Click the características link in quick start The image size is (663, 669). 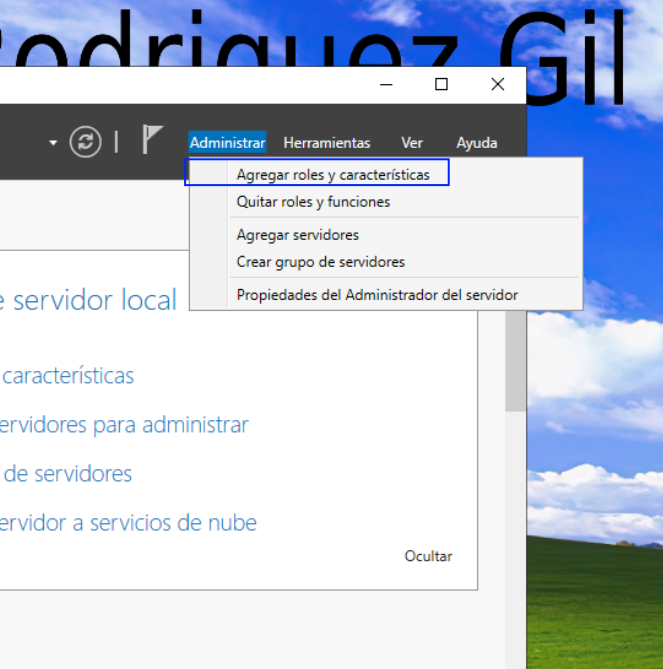click(x=67, y=375)
